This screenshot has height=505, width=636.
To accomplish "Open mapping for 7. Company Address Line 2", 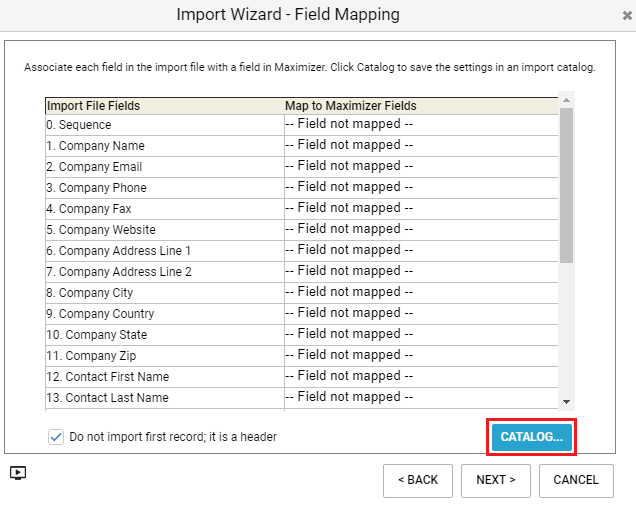I will click(x=421, y=272).
